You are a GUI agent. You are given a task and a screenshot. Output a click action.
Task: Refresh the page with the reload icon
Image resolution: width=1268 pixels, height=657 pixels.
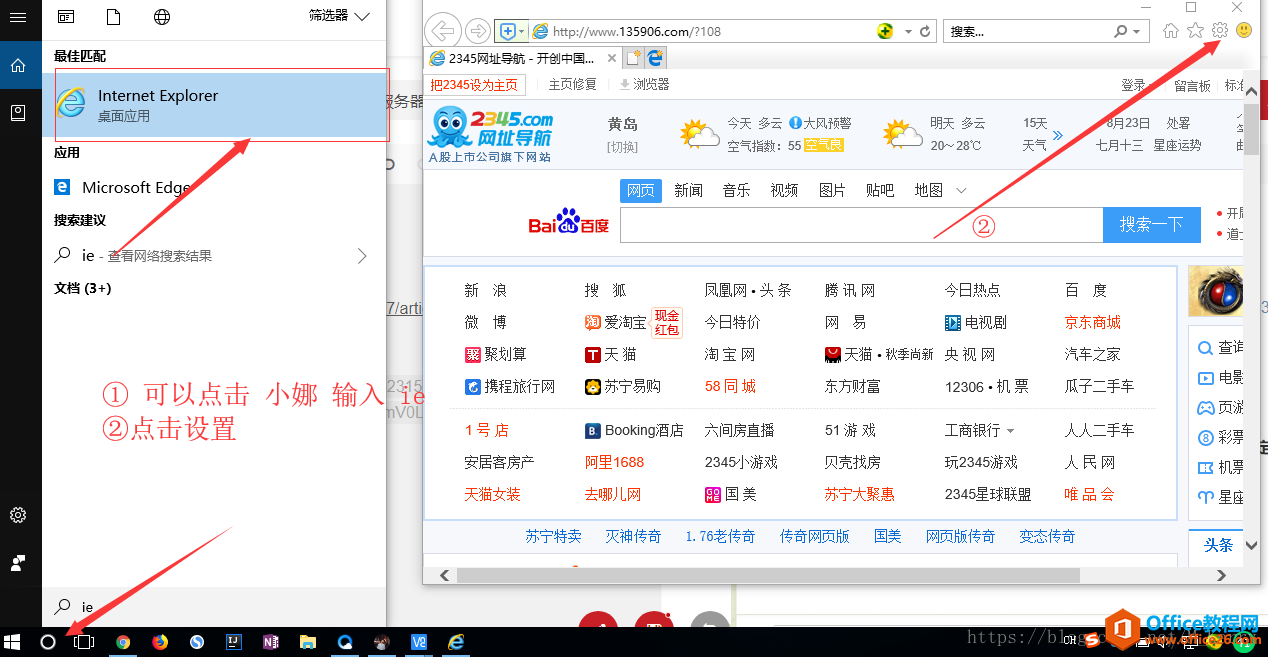click(925, 30)
